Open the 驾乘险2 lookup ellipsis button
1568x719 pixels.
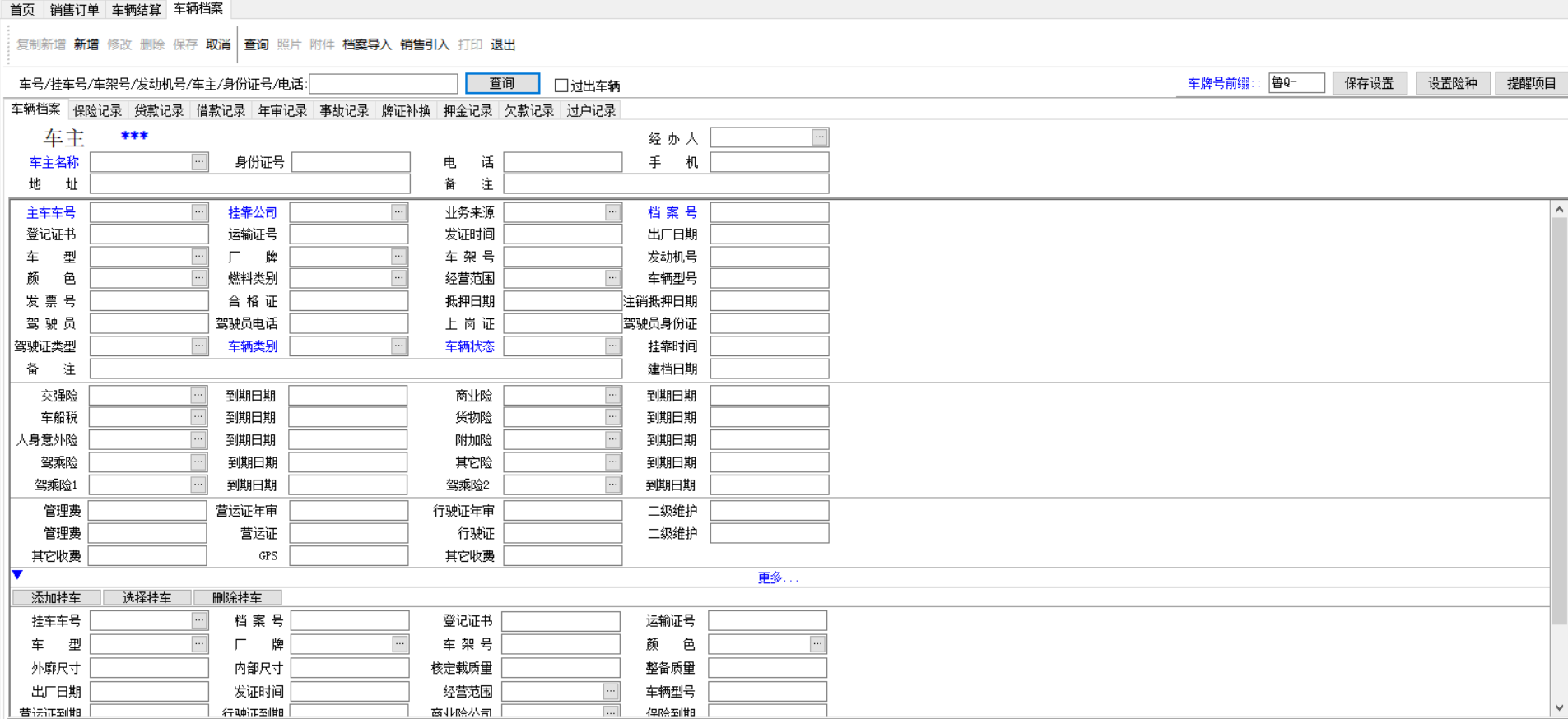tap(612, 485)
